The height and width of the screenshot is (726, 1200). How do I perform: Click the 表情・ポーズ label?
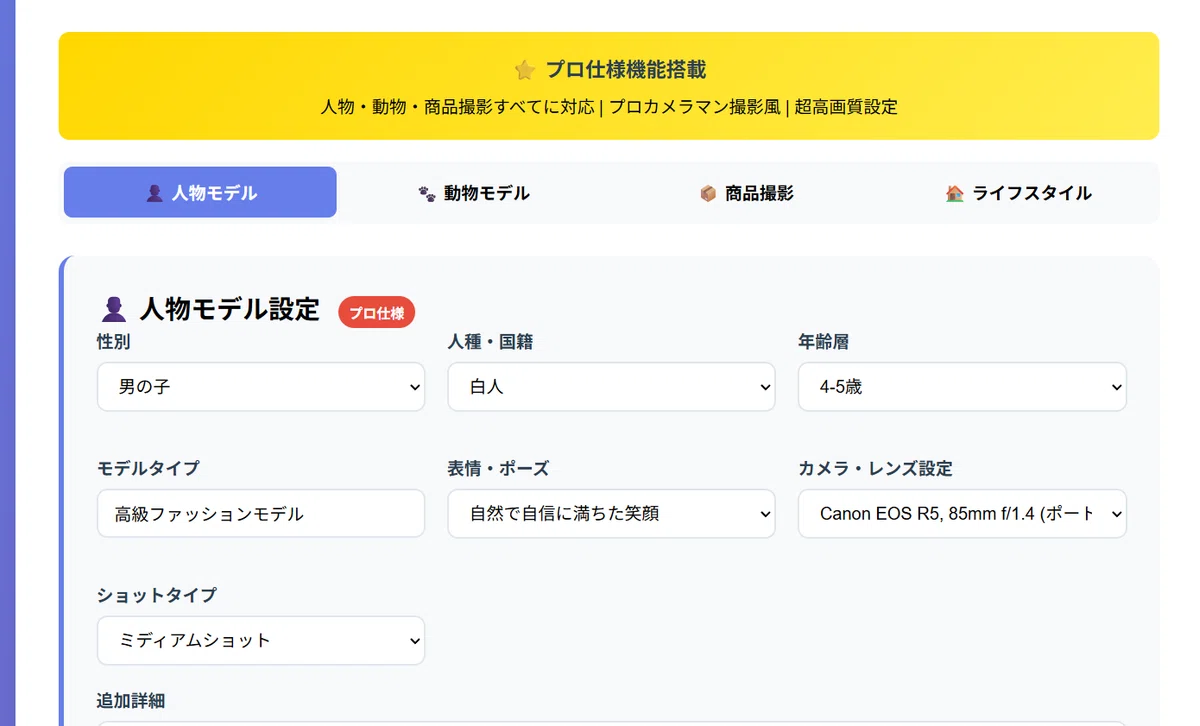498,468
